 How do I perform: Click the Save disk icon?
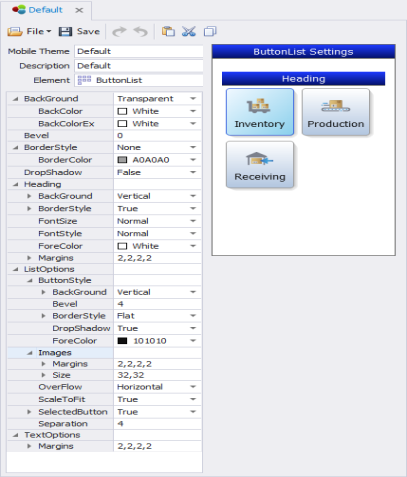[x=65, y=31]
